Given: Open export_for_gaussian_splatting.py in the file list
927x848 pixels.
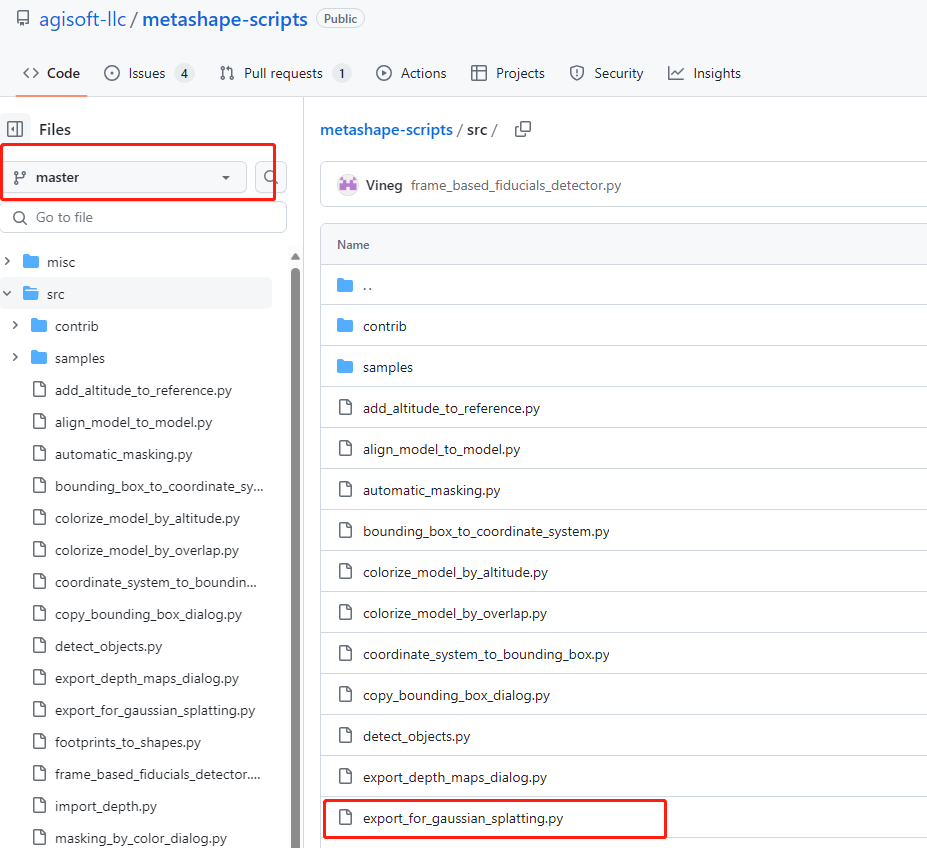Looking at the screenshot, I should tap(463, 818).
